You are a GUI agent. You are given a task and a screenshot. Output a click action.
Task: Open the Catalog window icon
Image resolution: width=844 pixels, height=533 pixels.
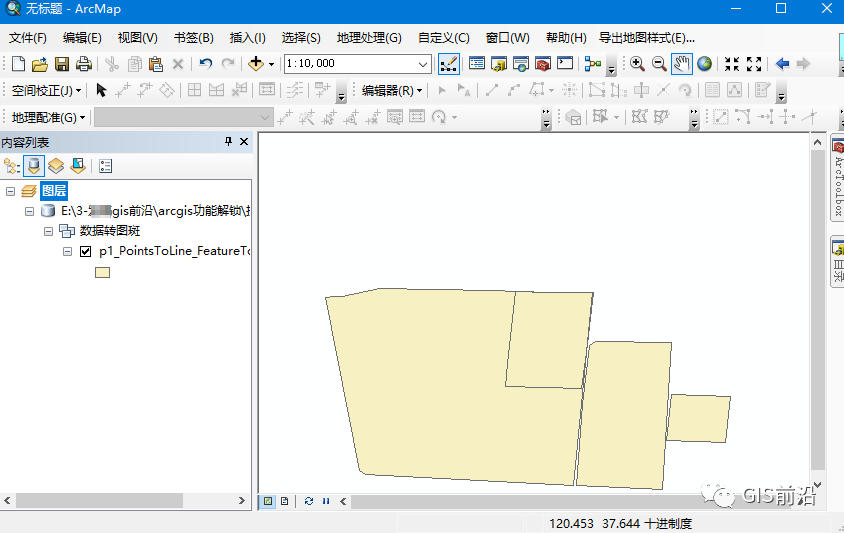click(x=499, y=64)
